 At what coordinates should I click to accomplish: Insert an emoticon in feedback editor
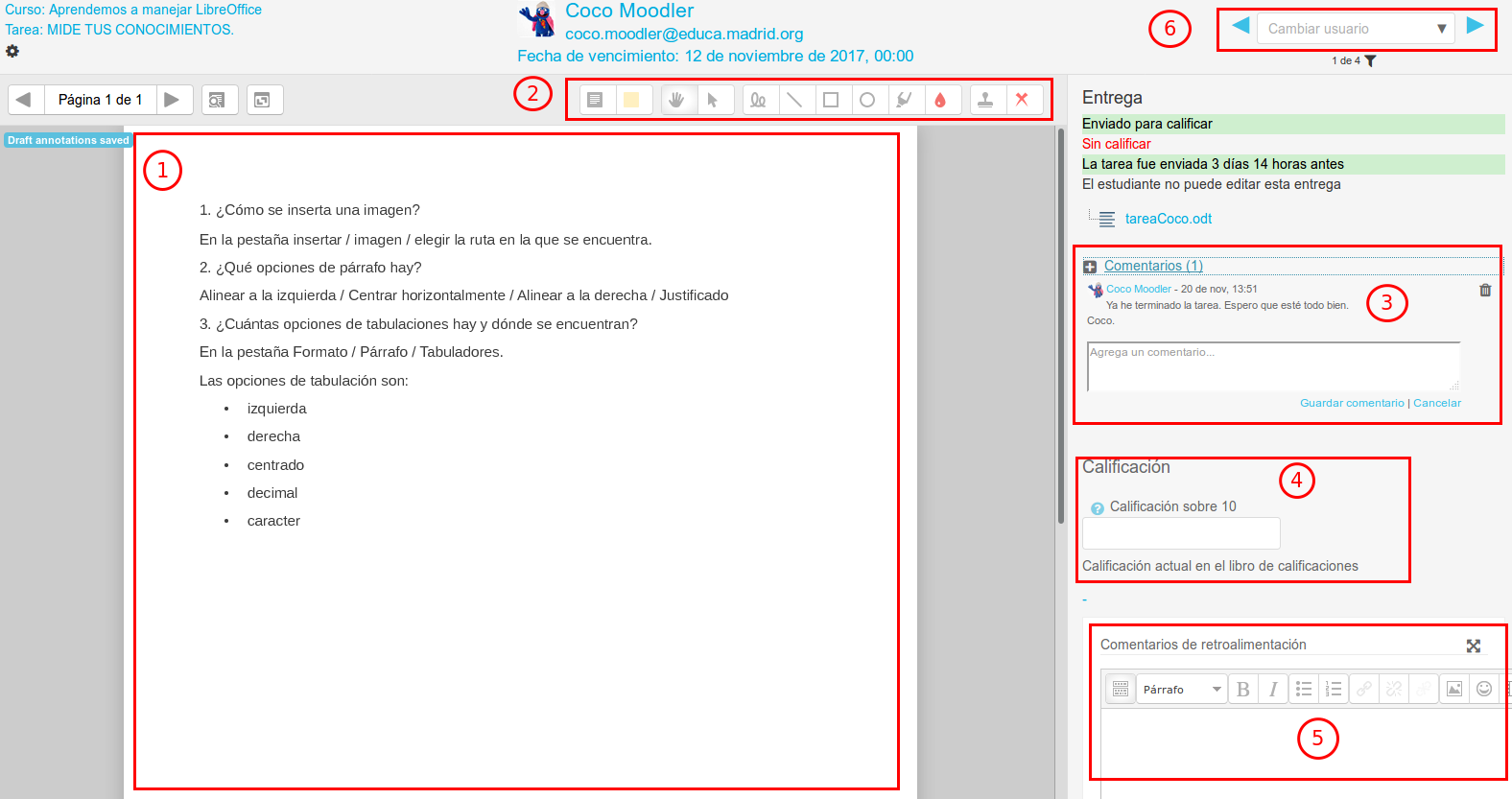tap(1484, 689)
